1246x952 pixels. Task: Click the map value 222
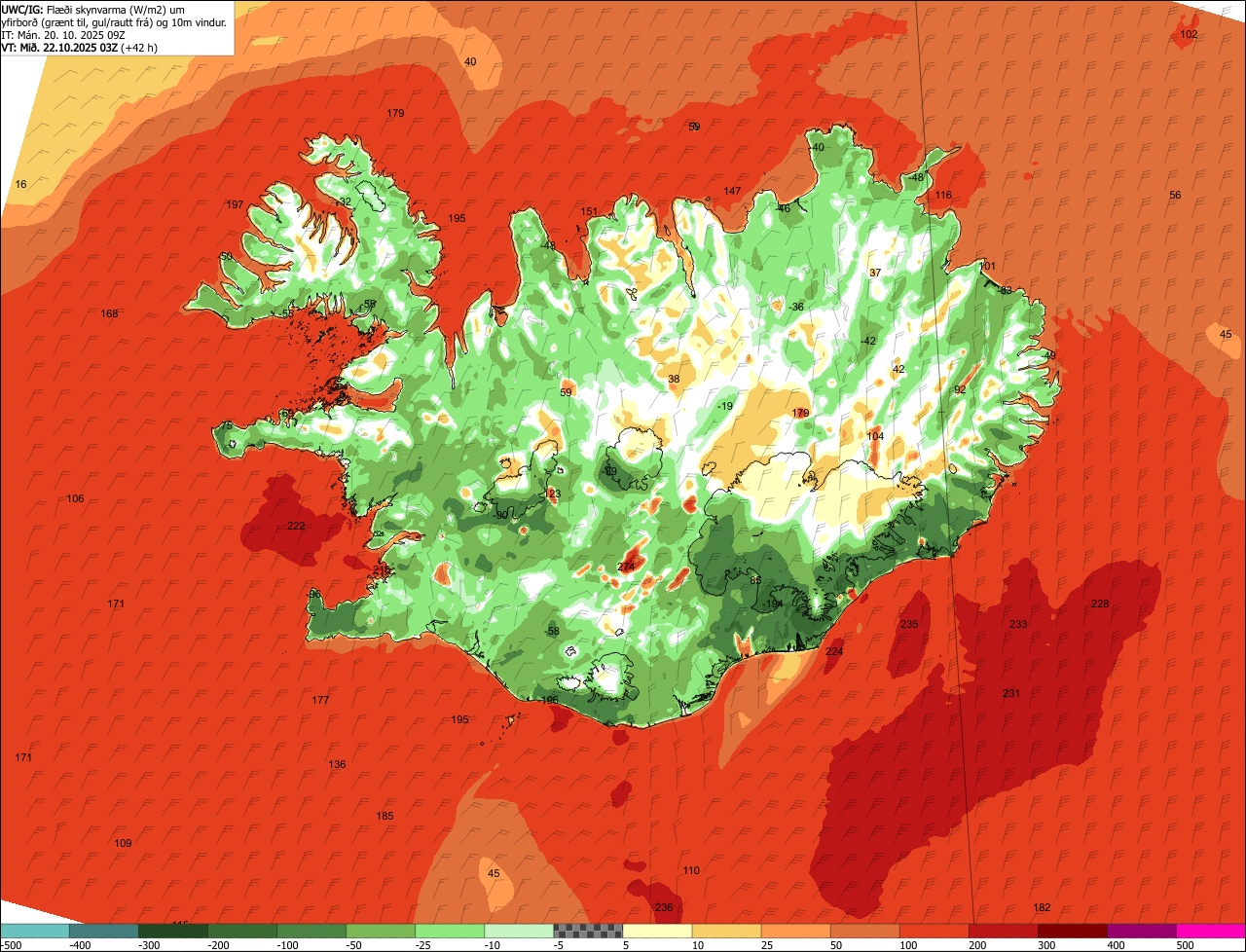coord(296,526)
